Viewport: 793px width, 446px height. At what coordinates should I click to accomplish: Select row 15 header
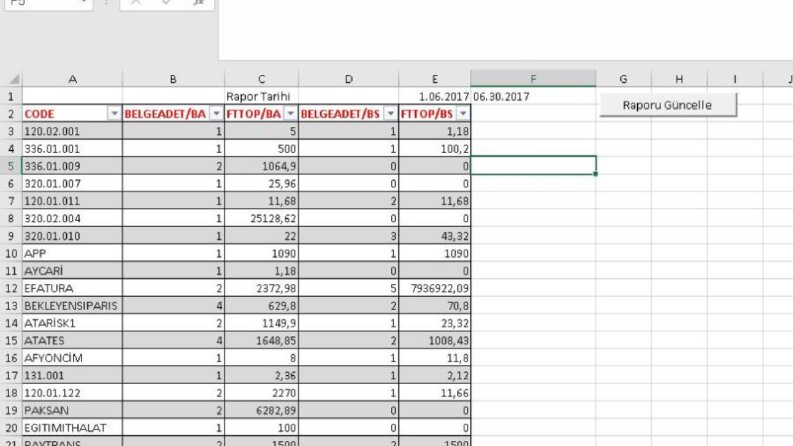[11, 340]
